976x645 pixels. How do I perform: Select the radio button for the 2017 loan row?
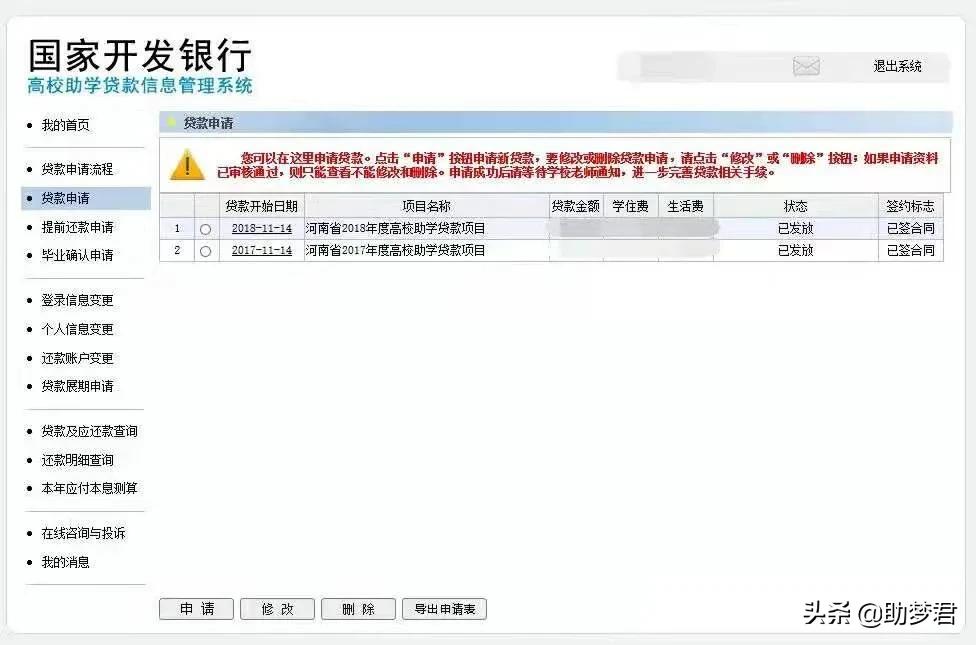coord(205,251)
